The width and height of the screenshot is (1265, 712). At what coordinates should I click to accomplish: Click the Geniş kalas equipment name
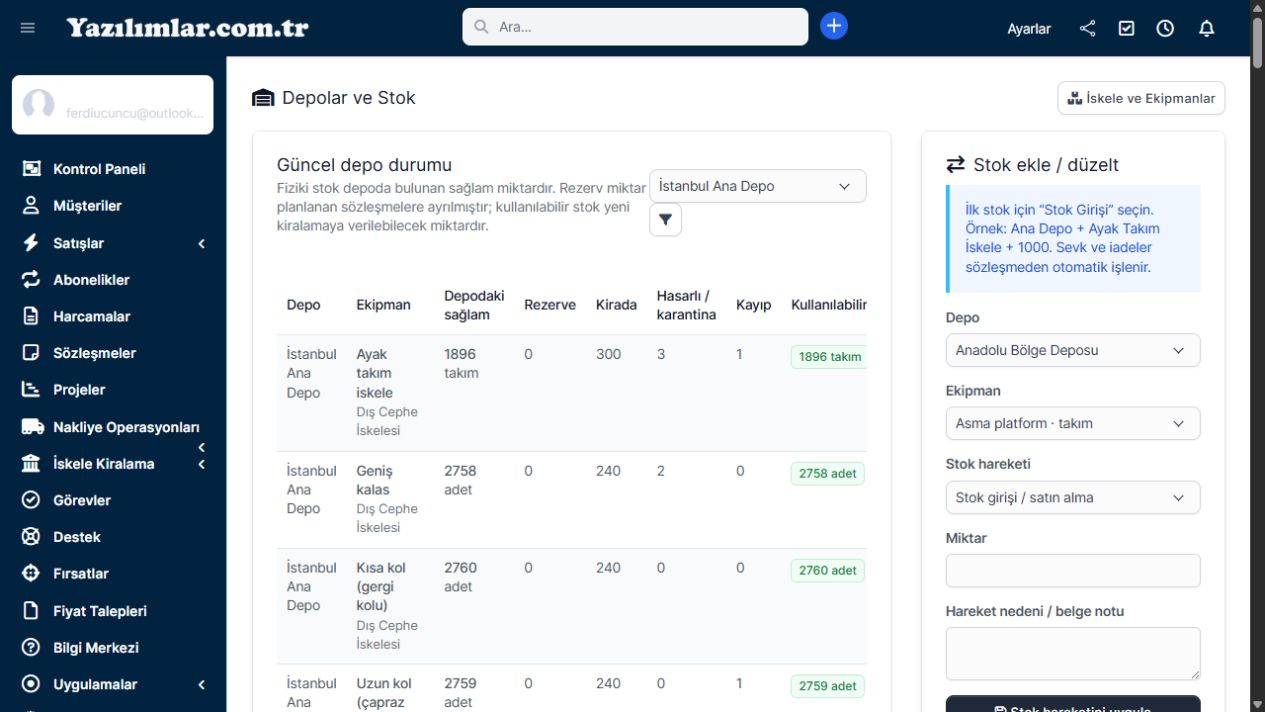[373, 481]
